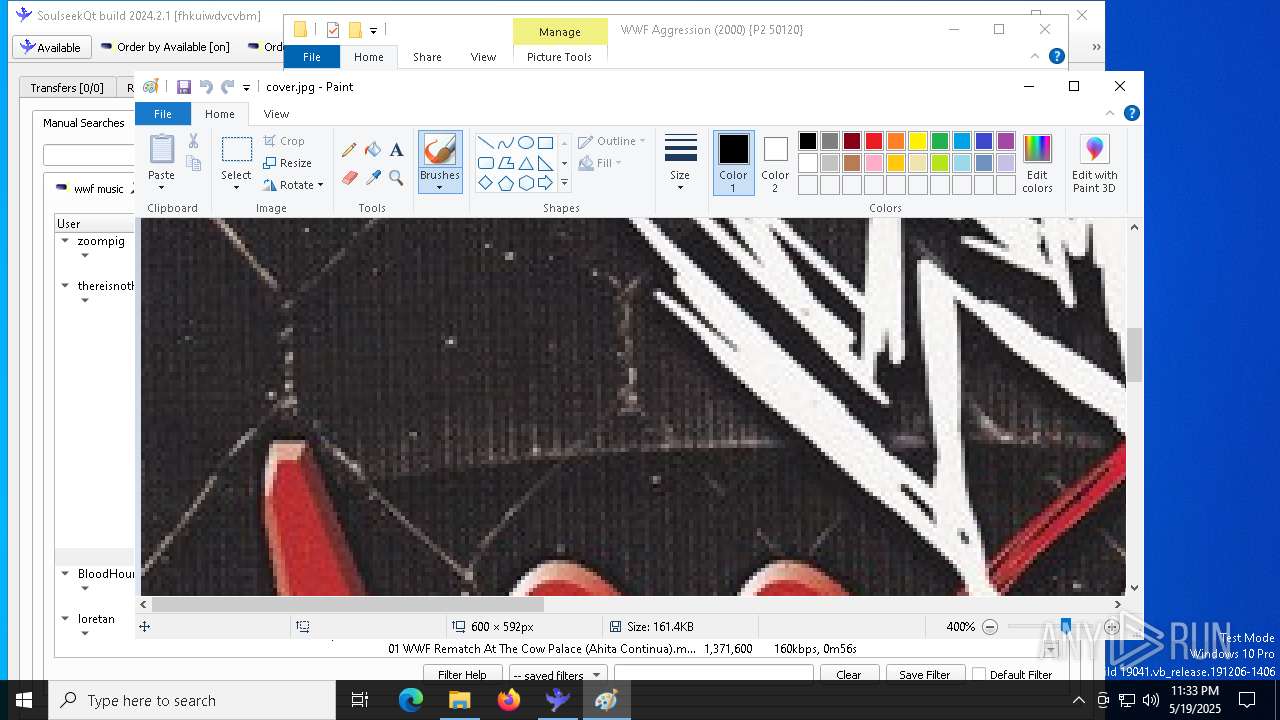This screenshot has width=1280, height=720.
Task: Click the Save icon in Paint title bar
Action: [x=184, y=87]
